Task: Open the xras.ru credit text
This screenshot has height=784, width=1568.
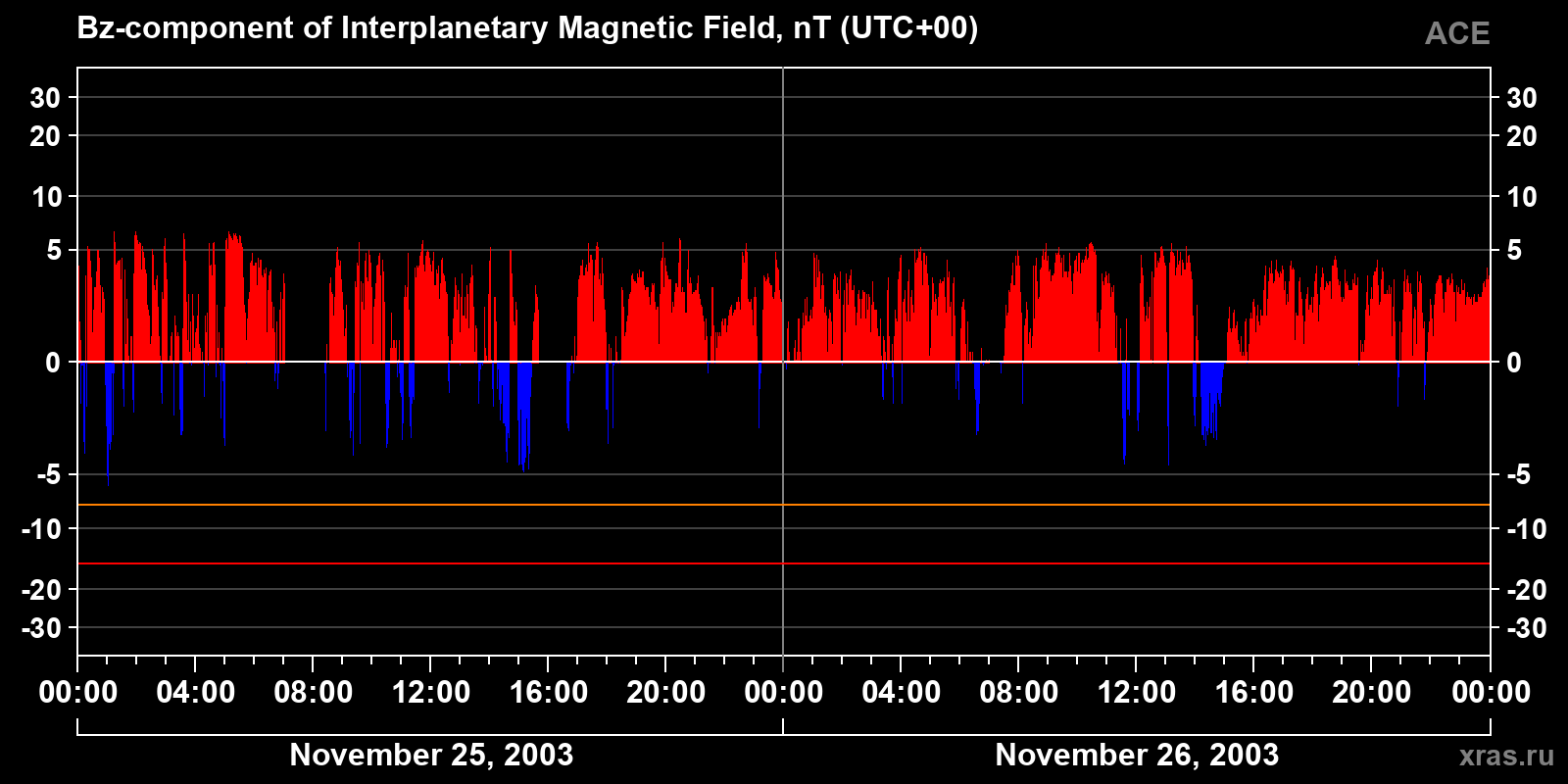Action: [1506, 756]
